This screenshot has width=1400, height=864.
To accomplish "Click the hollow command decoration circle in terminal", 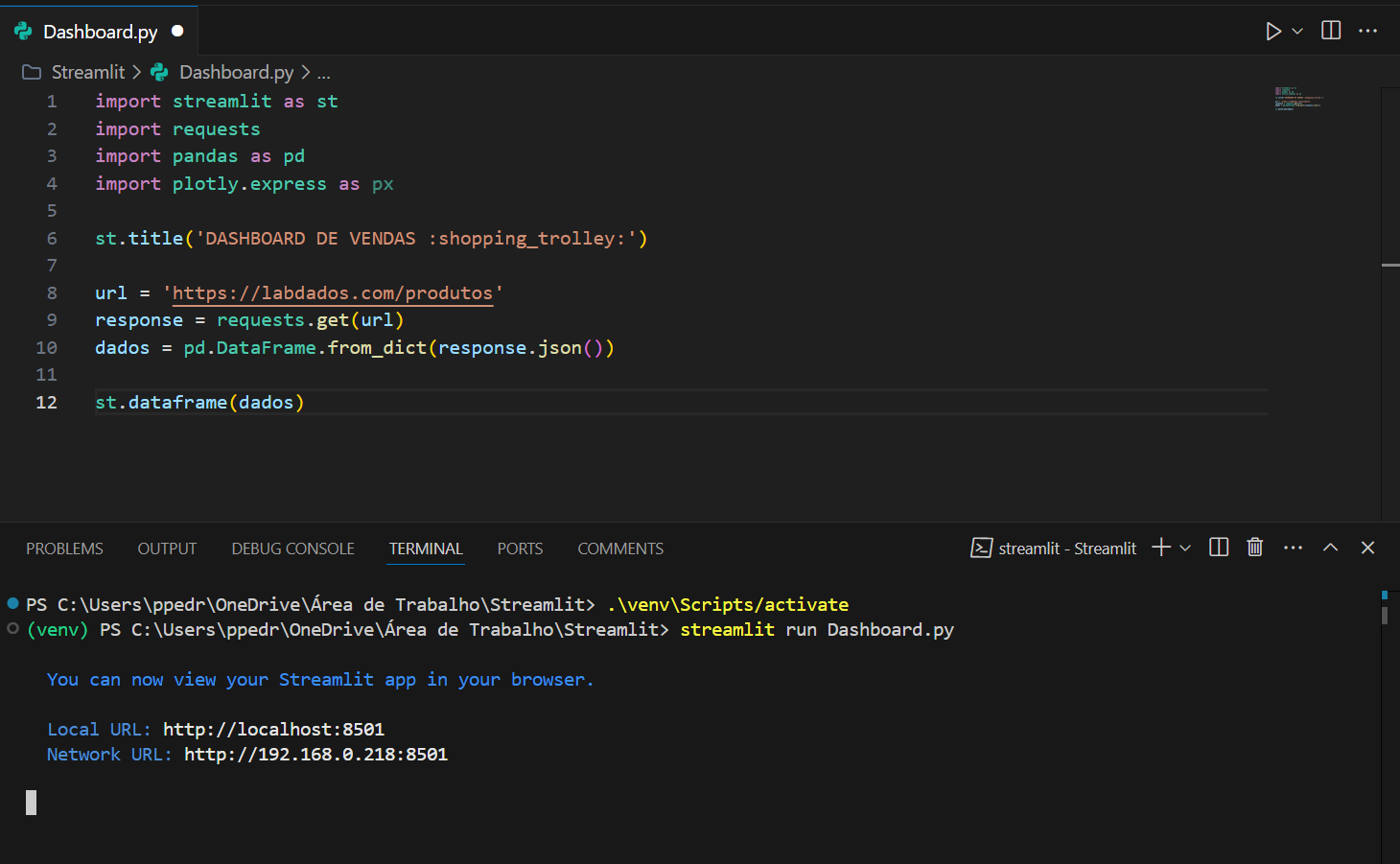I will coord(12,628).
